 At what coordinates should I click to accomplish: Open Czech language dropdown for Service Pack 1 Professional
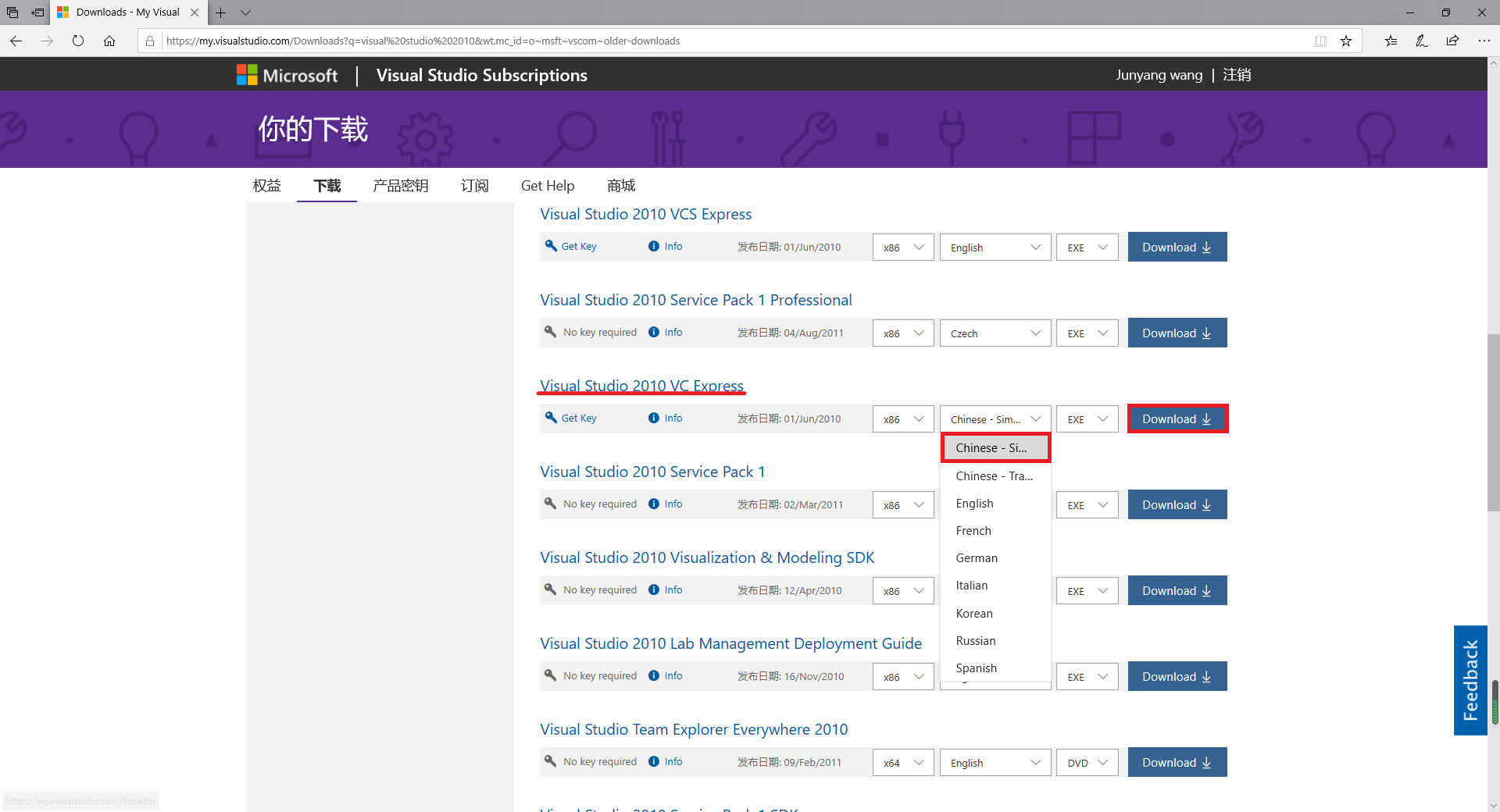[x=995, y=333]
